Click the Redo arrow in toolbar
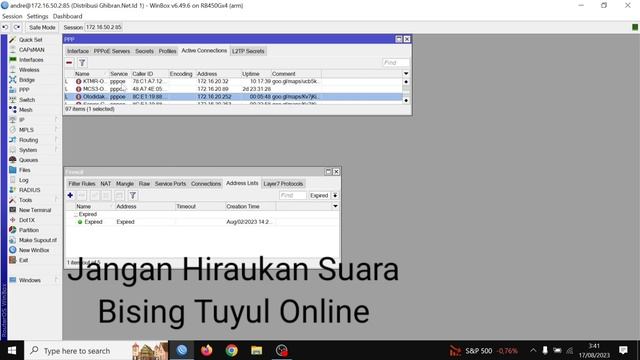Viewport: 640px width, 360px height. click(x=17, y=27)
